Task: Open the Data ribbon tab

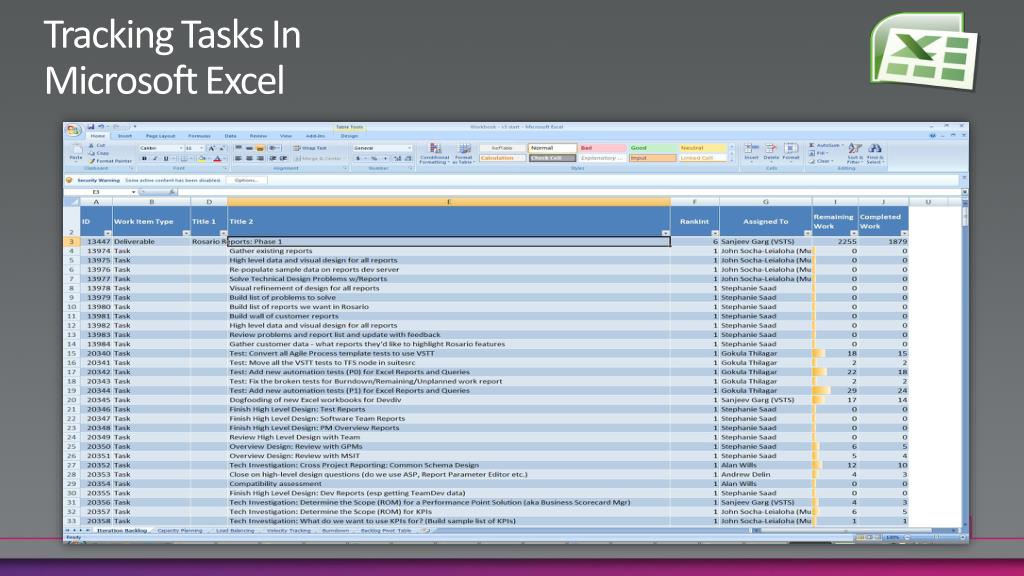Action: pos(231,136)
